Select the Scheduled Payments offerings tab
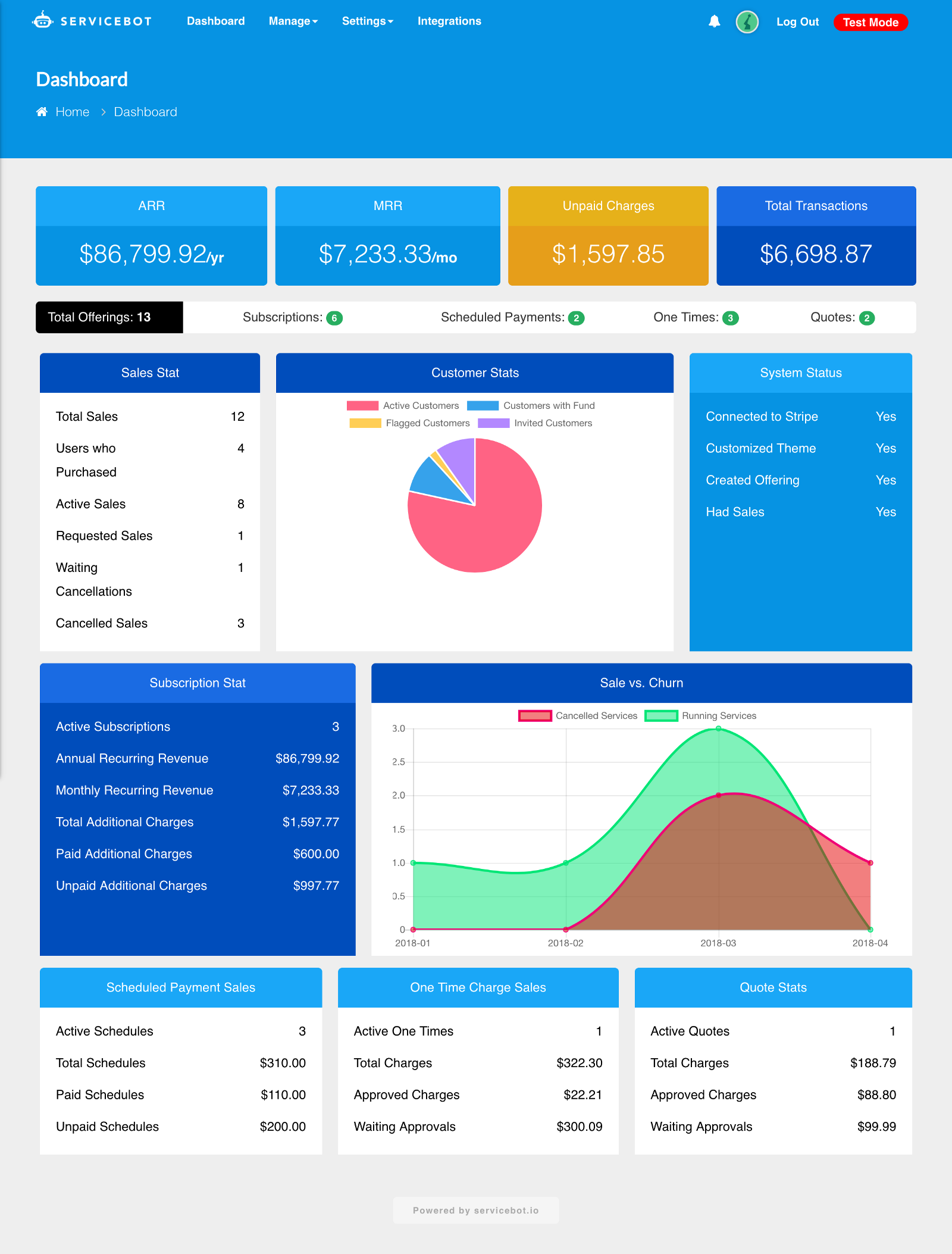The height and width of the screenshot is (1254, 952). [x=513, y=317]
